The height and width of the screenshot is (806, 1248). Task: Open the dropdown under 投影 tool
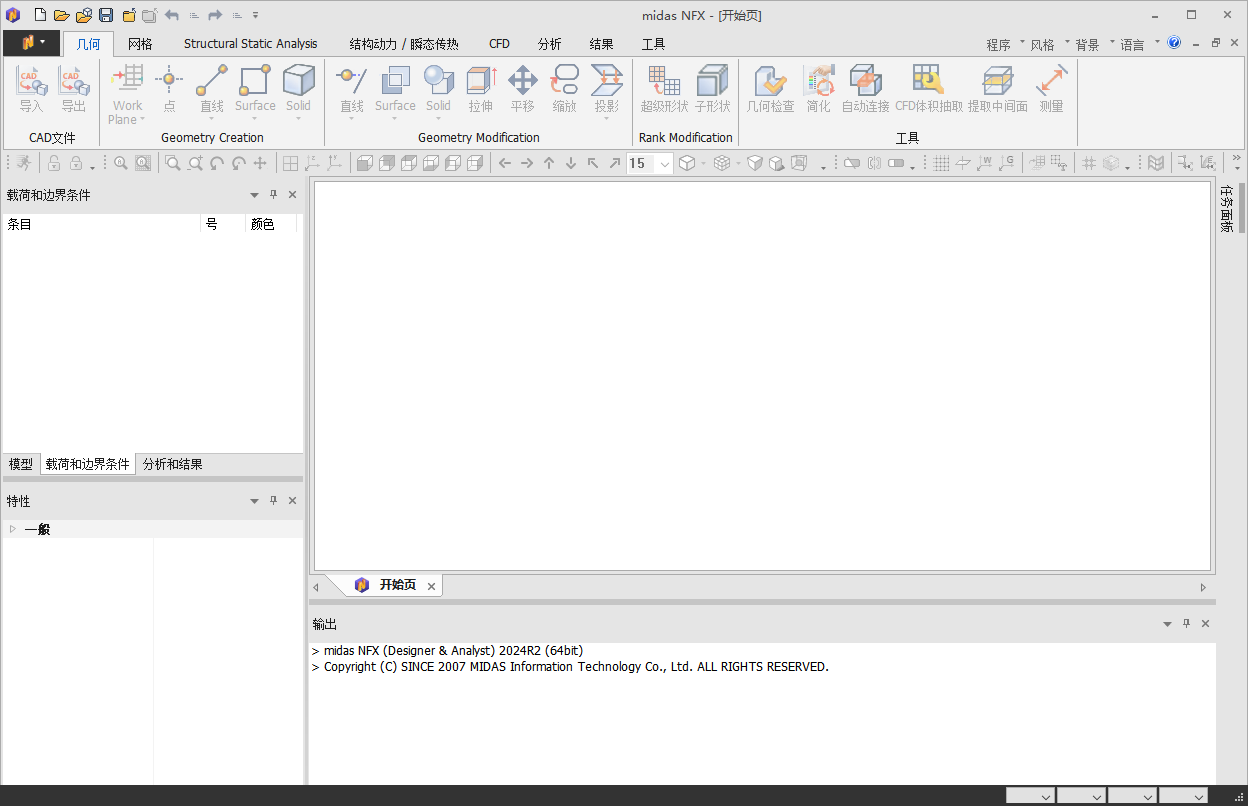607,119
